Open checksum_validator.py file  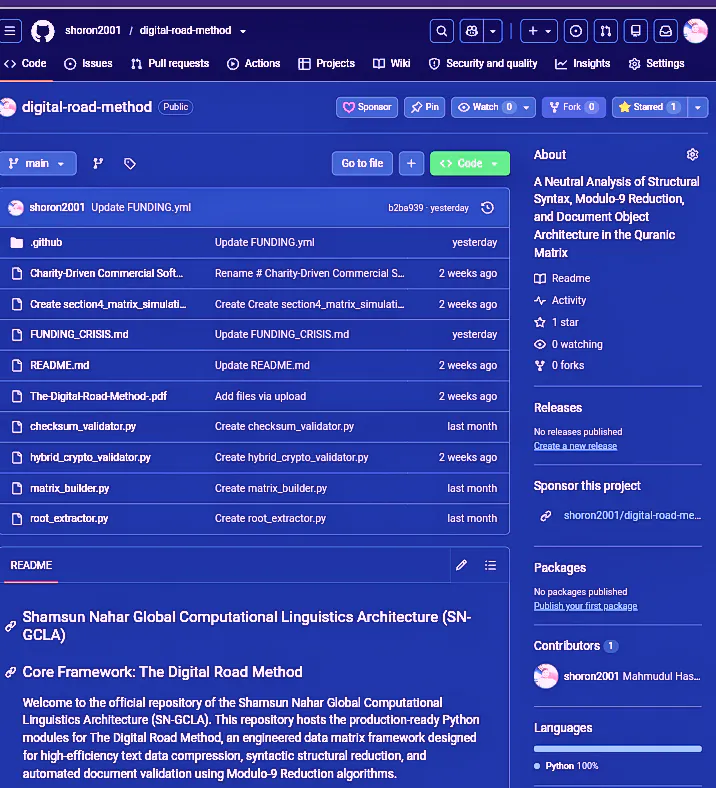[83, 426]
